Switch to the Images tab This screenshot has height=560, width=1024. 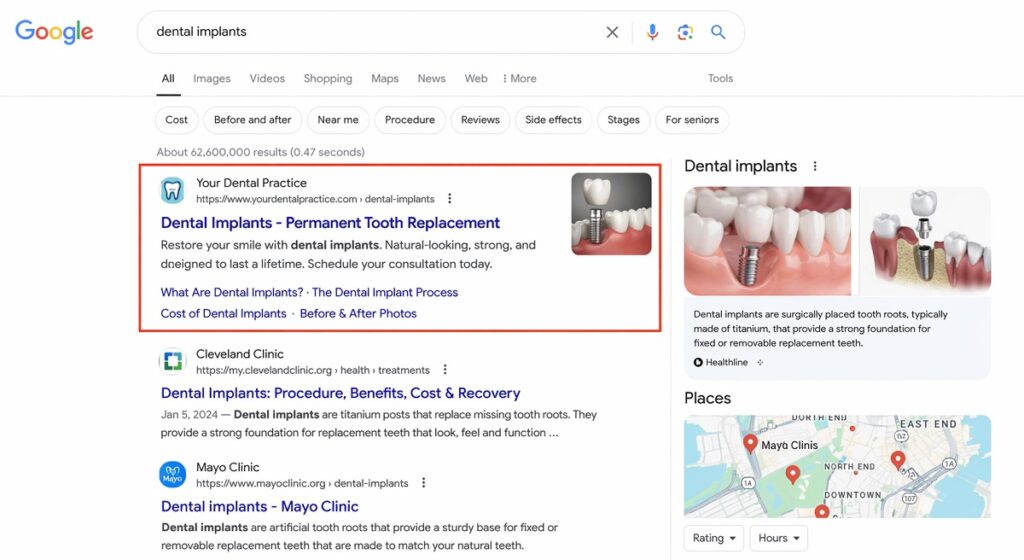[212, 78]
